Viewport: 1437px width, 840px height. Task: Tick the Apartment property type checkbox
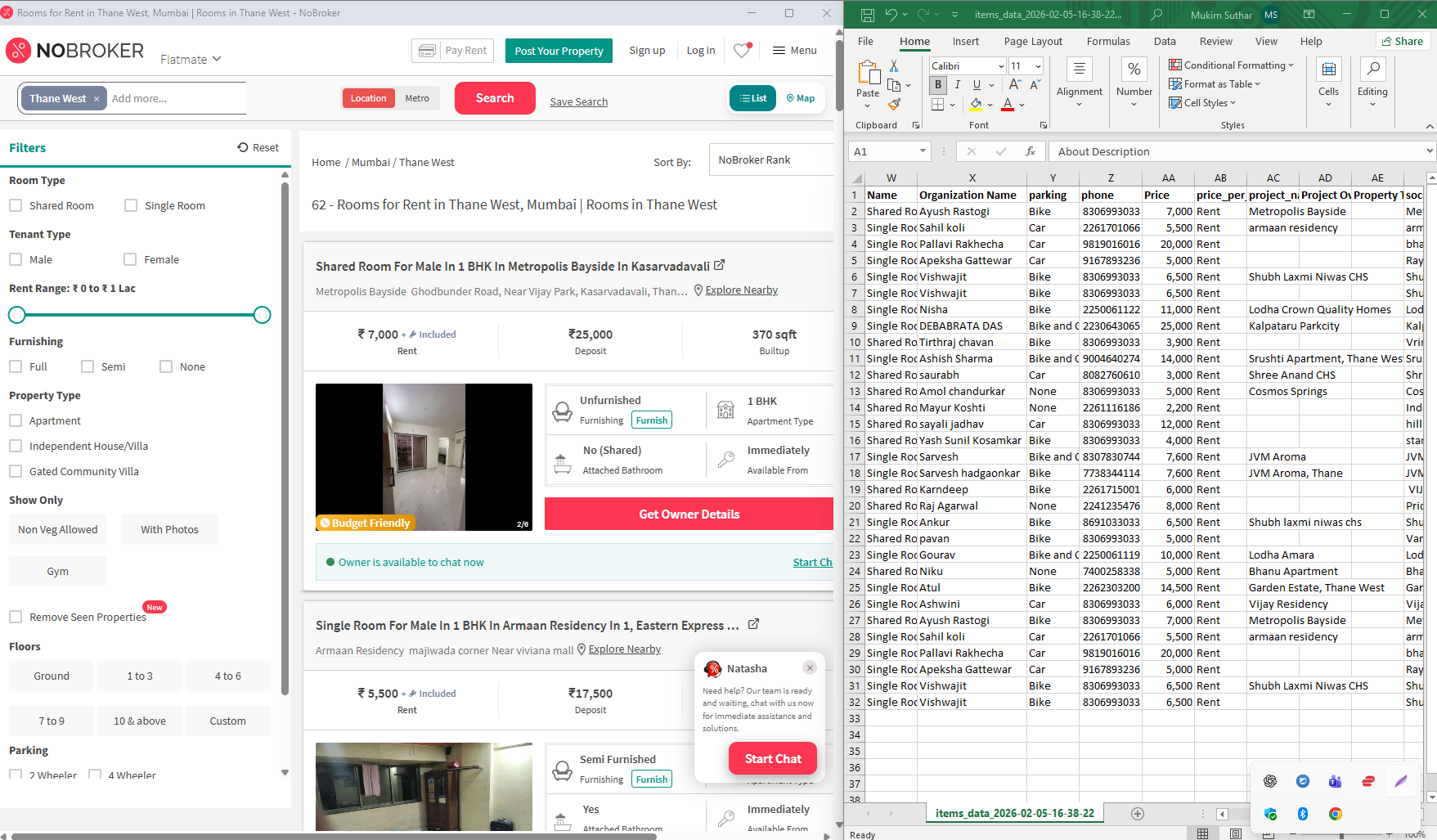[x=16, y=420]
